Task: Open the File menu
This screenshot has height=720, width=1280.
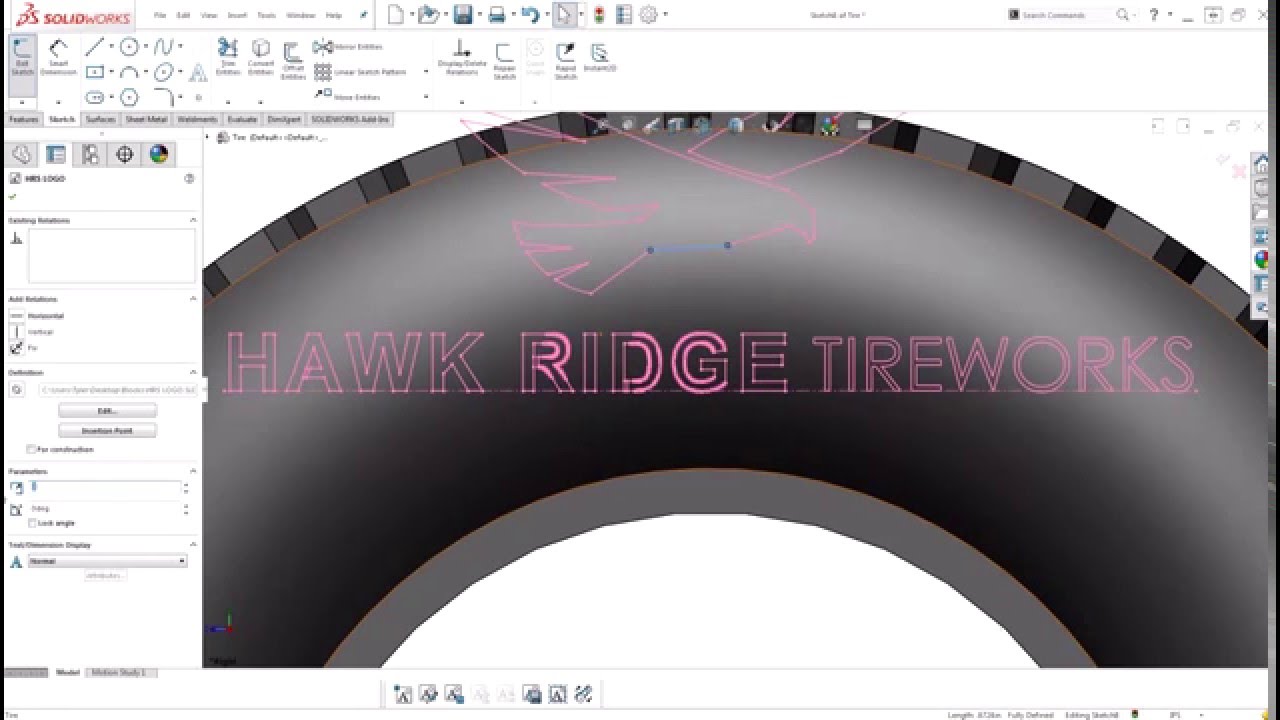Action: pyautogui.click(x=160, y=15)
